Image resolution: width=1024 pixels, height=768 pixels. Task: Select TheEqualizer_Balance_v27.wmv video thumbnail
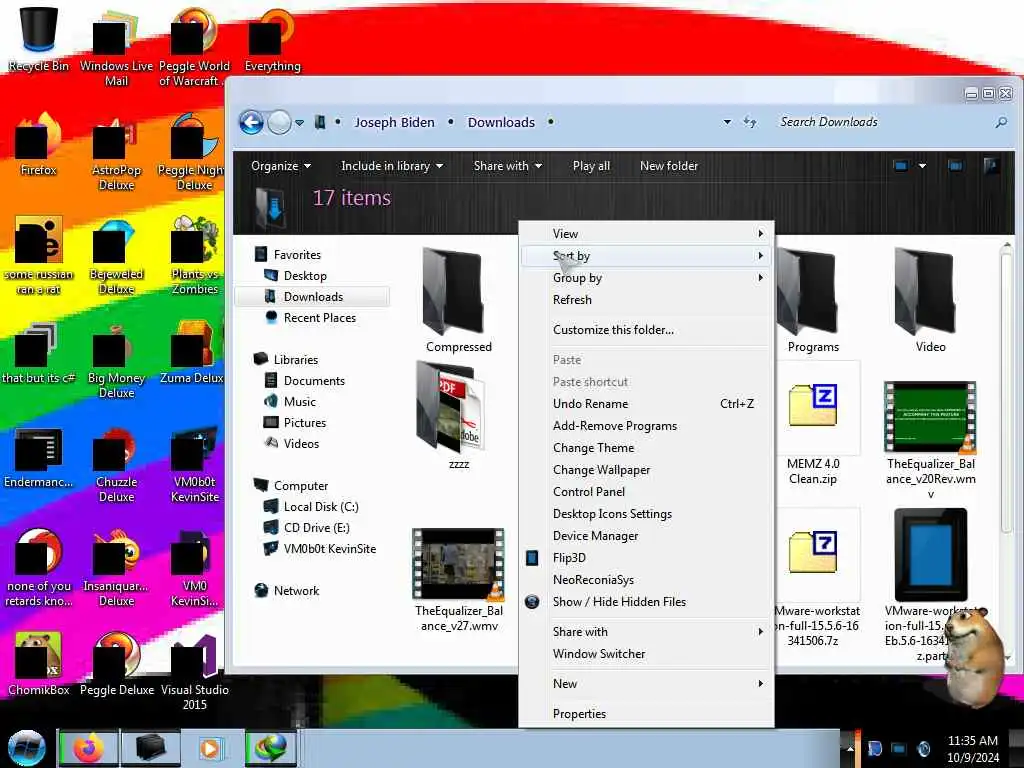pos(458,564)
